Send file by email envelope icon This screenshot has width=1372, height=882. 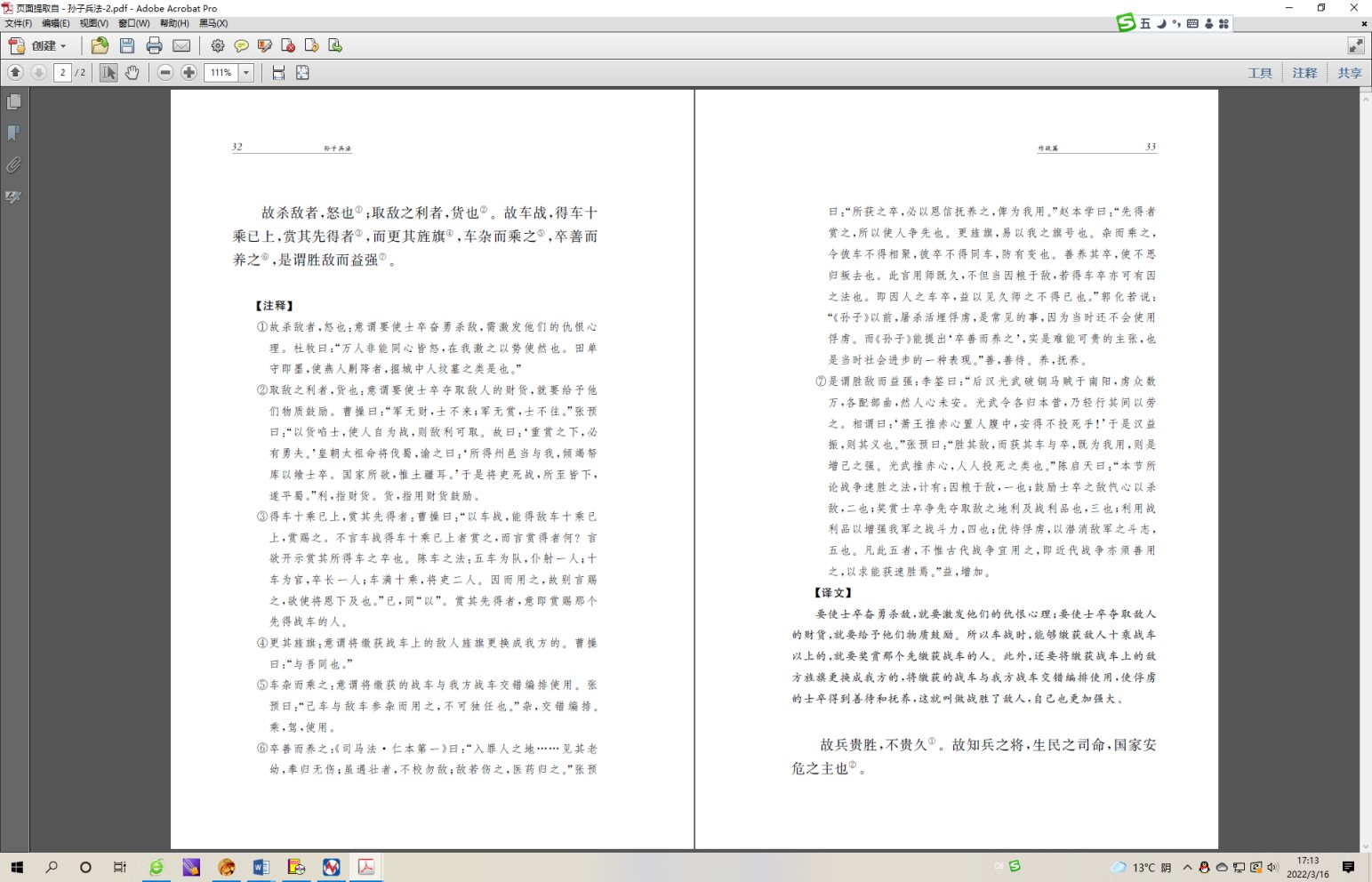pyautogui.click(x=181, y=45)
